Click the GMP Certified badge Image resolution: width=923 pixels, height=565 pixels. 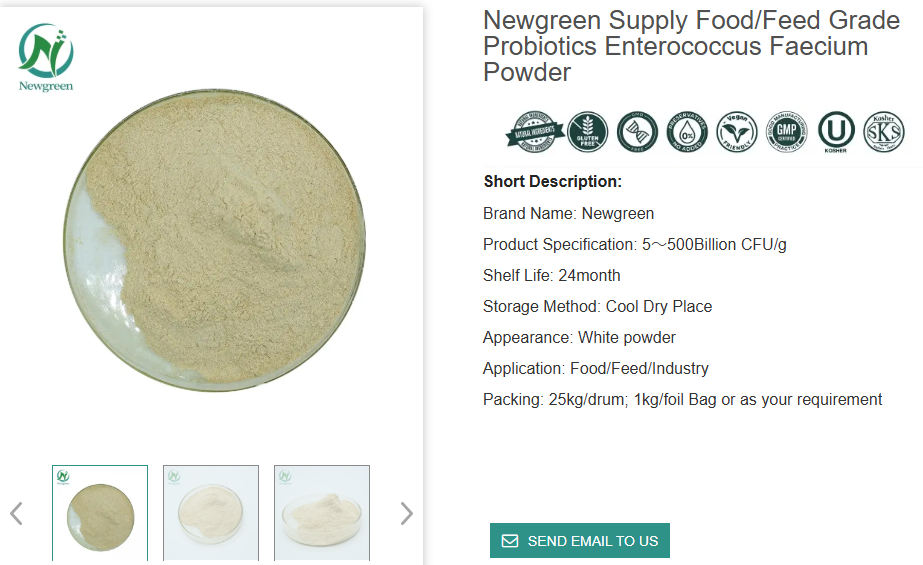tap(786, 131)
